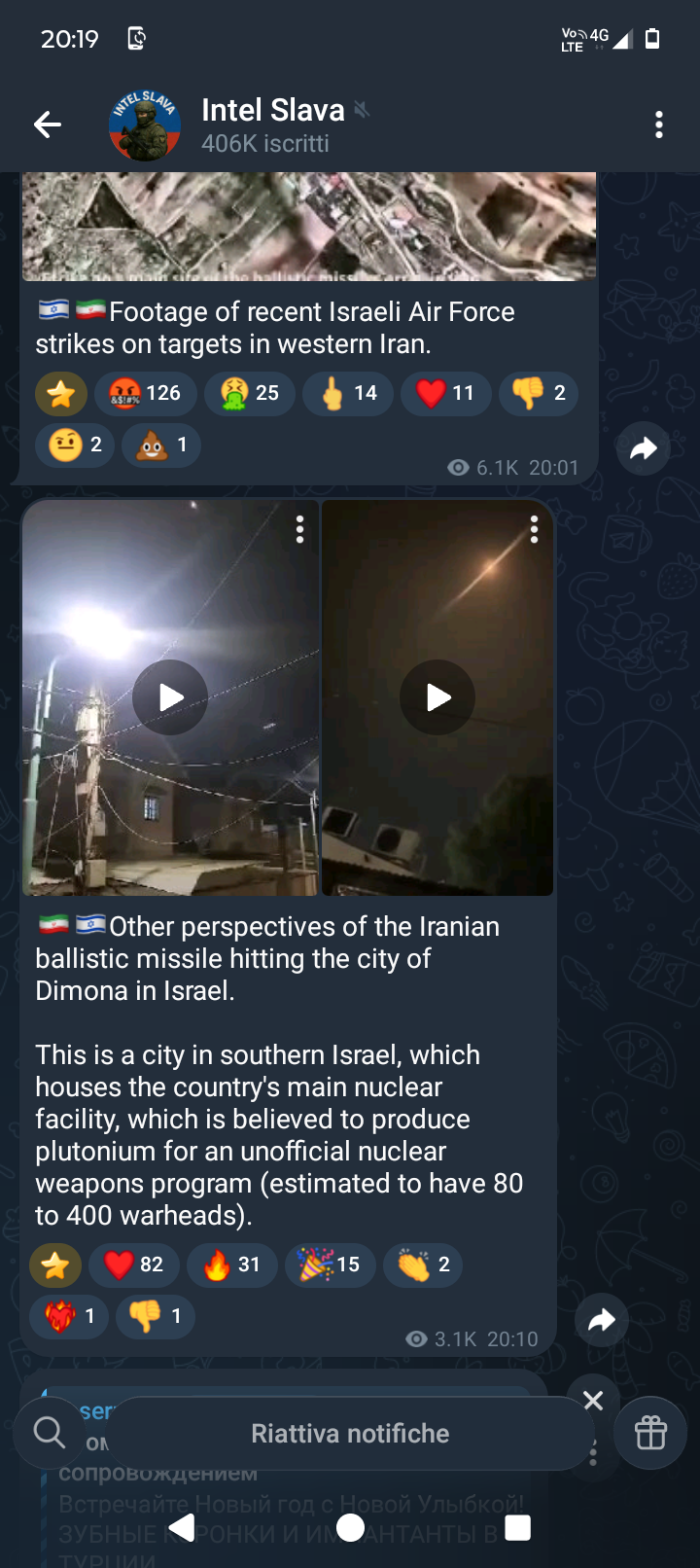Image resolution: width=700 pixels, height=1568 pixels.
Task: Go back using the top-left arrow
Action: click(x=48, y=125)
